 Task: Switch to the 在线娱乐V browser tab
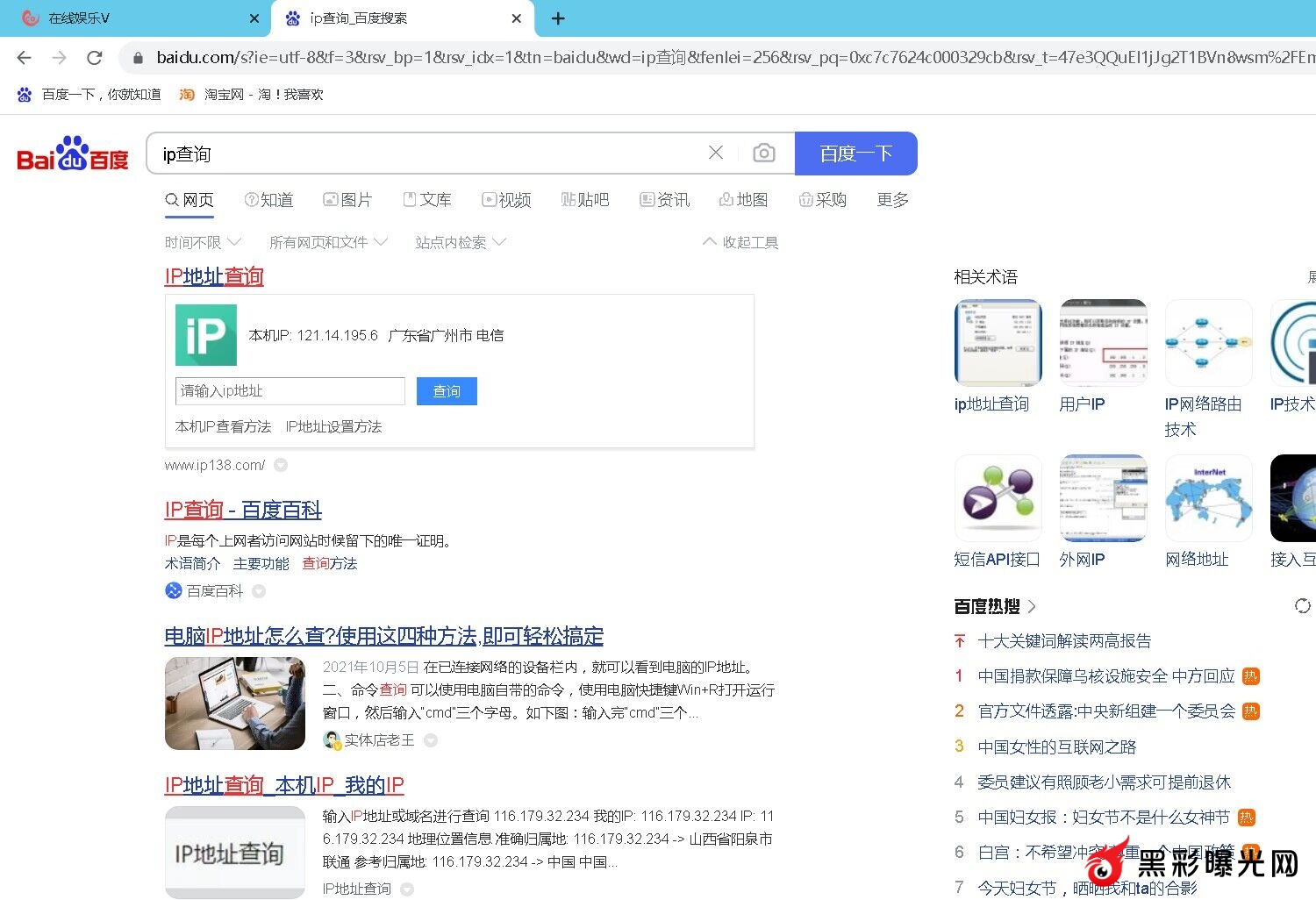click(x=132, y=18)
